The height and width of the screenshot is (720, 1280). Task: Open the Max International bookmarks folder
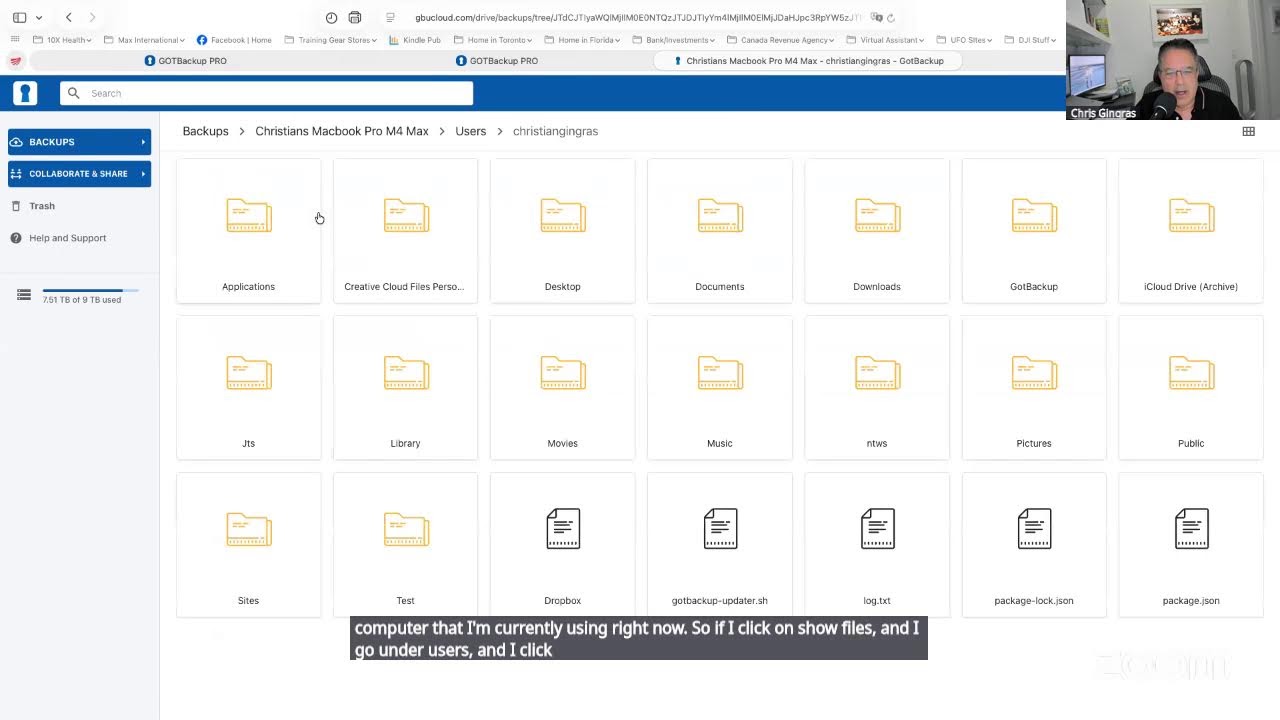[145, 40]
